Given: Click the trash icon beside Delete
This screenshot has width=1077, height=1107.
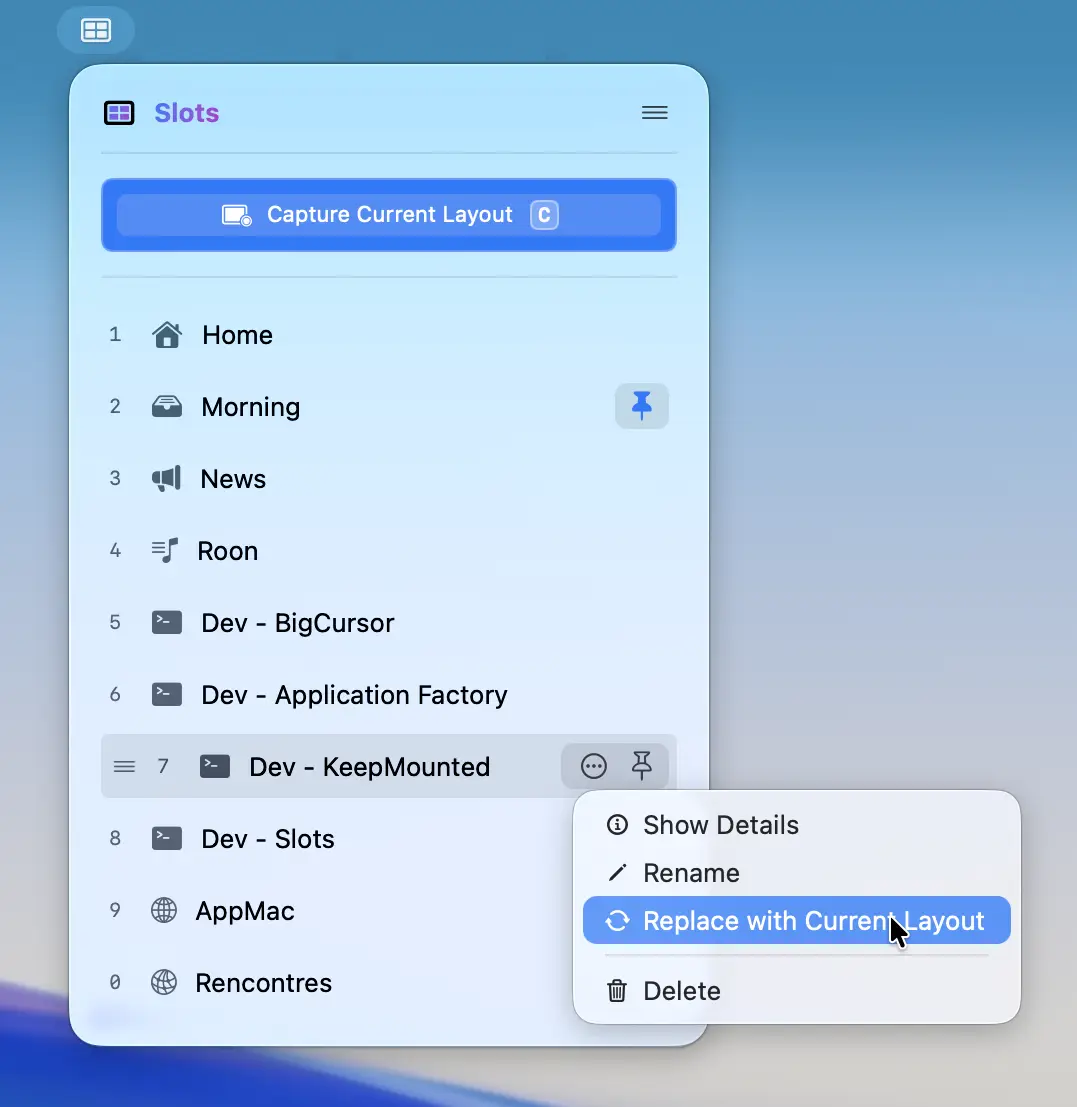Looking at the screenshot, I should point(617,991).
